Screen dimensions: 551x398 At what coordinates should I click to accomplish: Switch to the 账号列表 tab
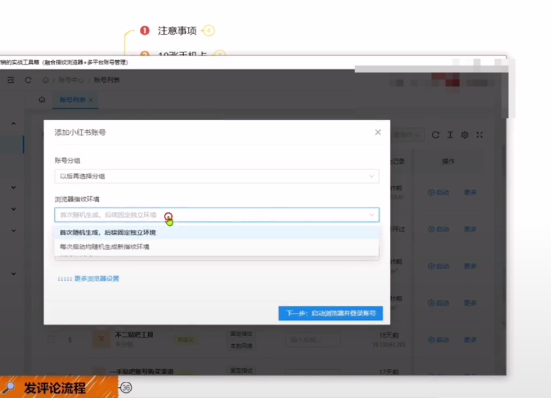[x=72, y=100]
